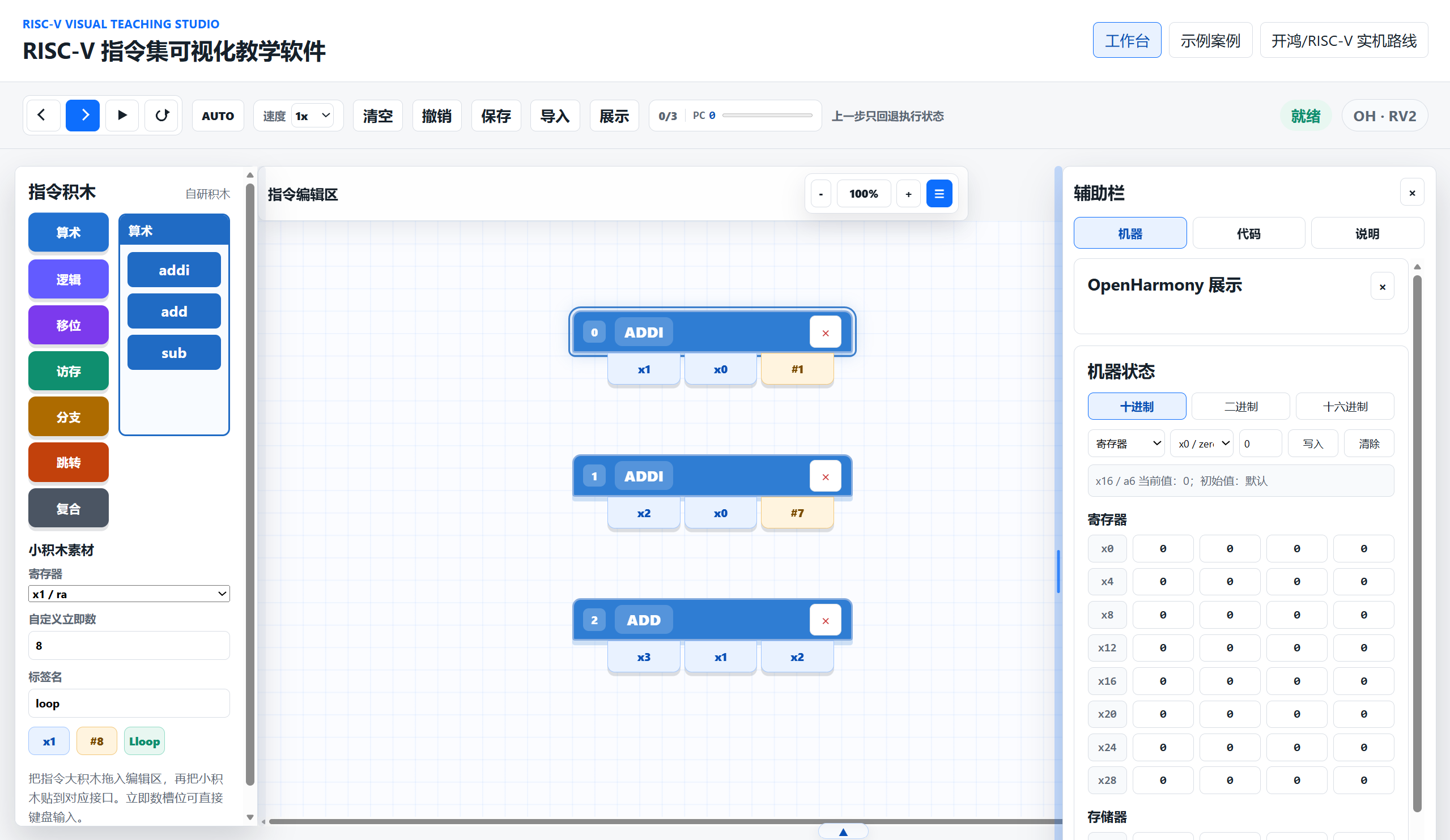Click the 清空 clear button
The image size is (1450, 840).
coord(378,116)
